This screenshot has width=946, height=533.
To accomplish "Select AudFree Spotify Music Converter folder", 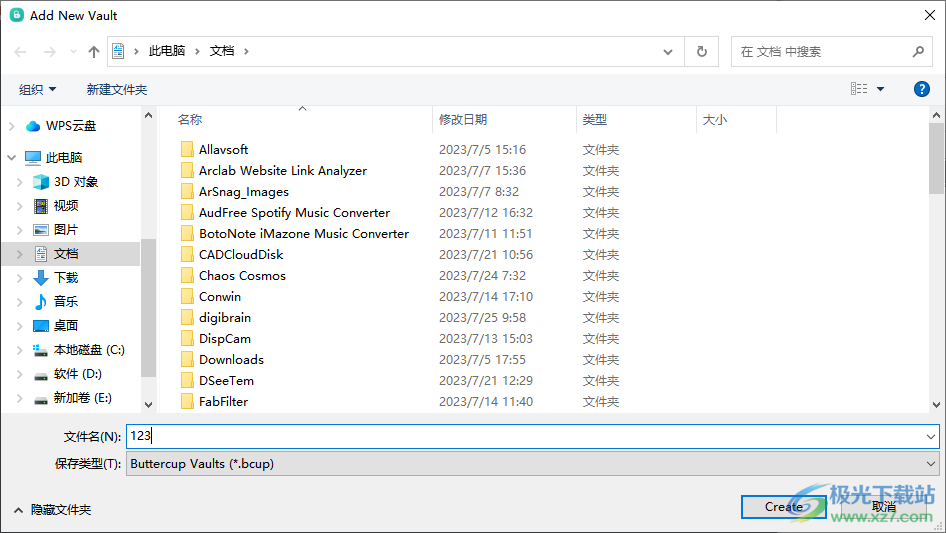I will click(x=294, y=212).
